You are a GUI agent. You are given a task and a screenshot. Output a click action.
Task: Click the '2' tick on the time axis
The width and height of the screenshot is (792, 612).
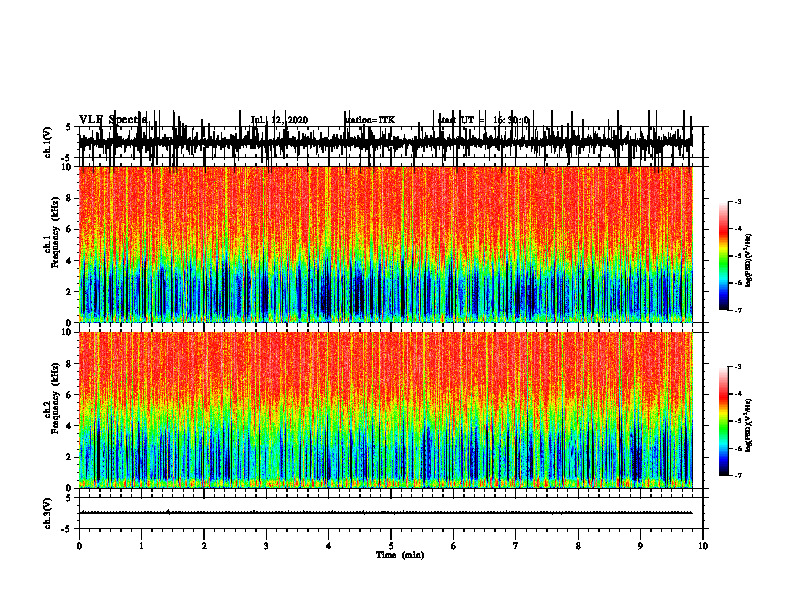(x=204, y=546)
